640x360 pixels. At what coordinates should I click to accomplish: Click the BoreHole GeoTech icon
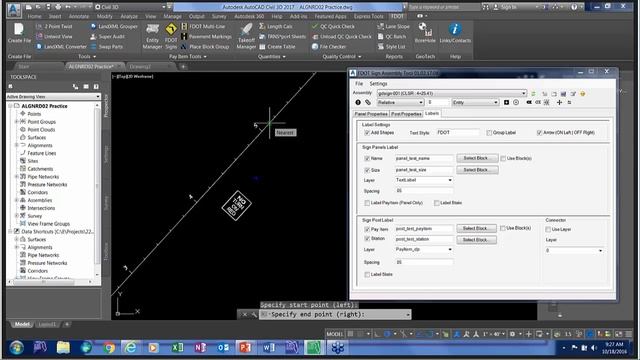pyautogui.click(x=425, y=33)
